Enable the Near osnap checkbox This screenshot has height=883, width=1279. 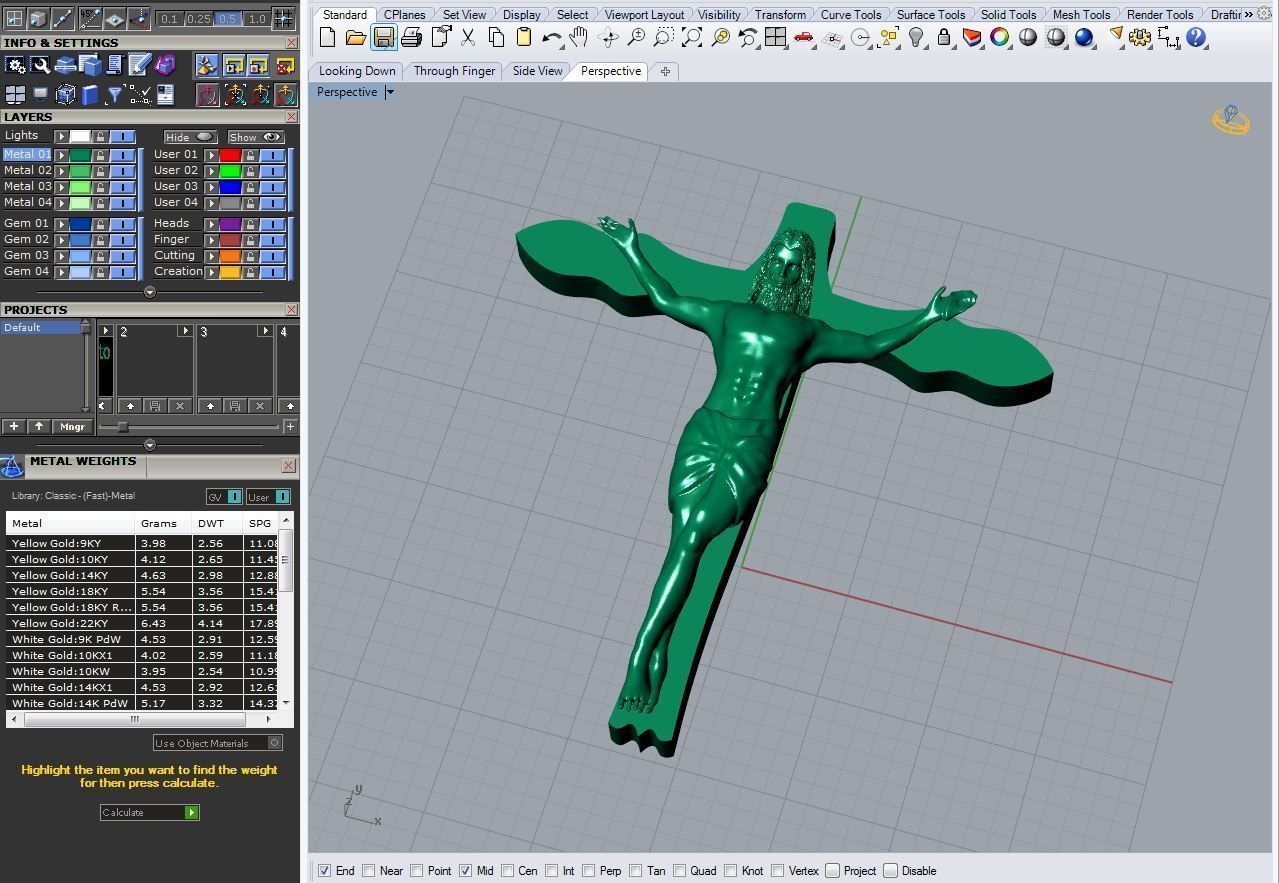click(369, 870)
